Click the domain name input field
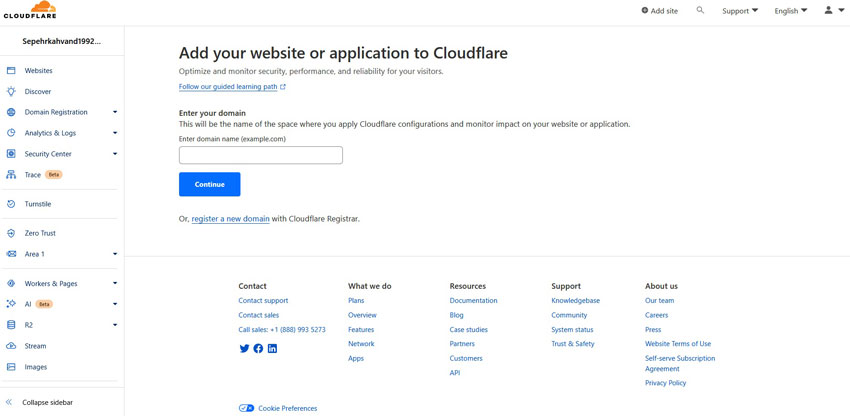 pos(261,155)
